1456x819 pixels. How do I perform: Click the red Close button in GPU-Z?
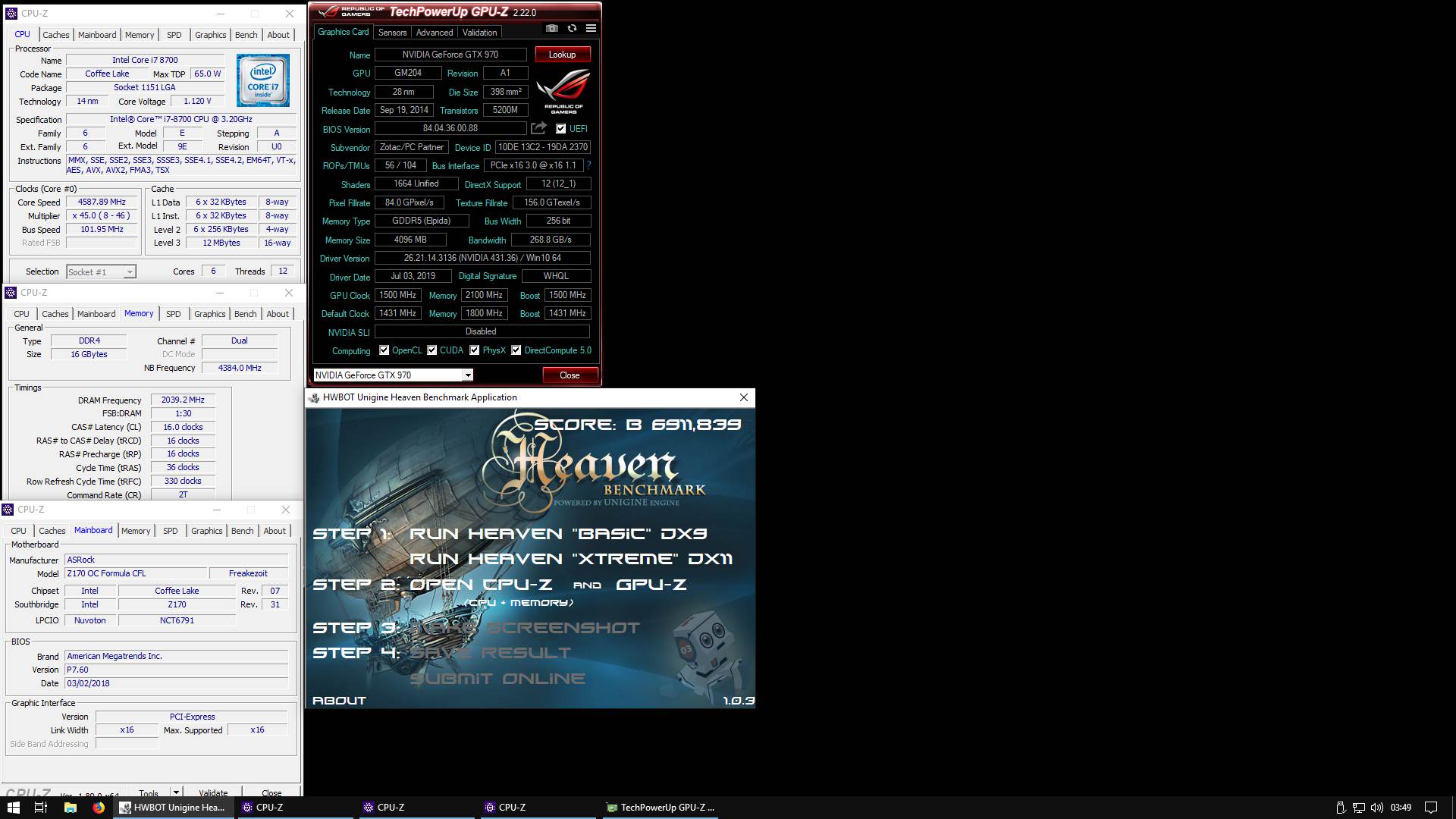[570, 375]
